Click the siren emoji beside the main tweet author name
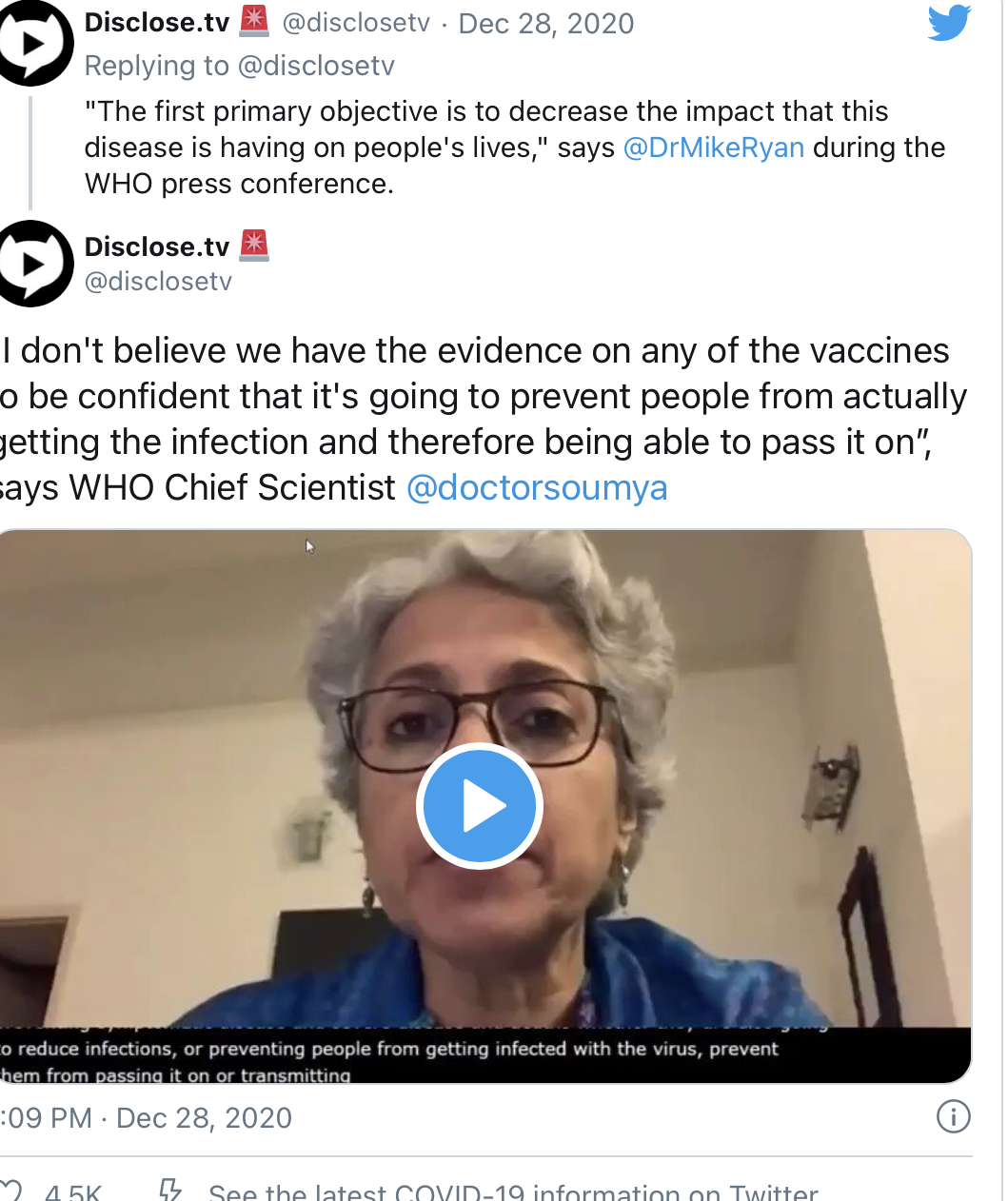Screen dimensions: 1008x1201 pos(254,246)
